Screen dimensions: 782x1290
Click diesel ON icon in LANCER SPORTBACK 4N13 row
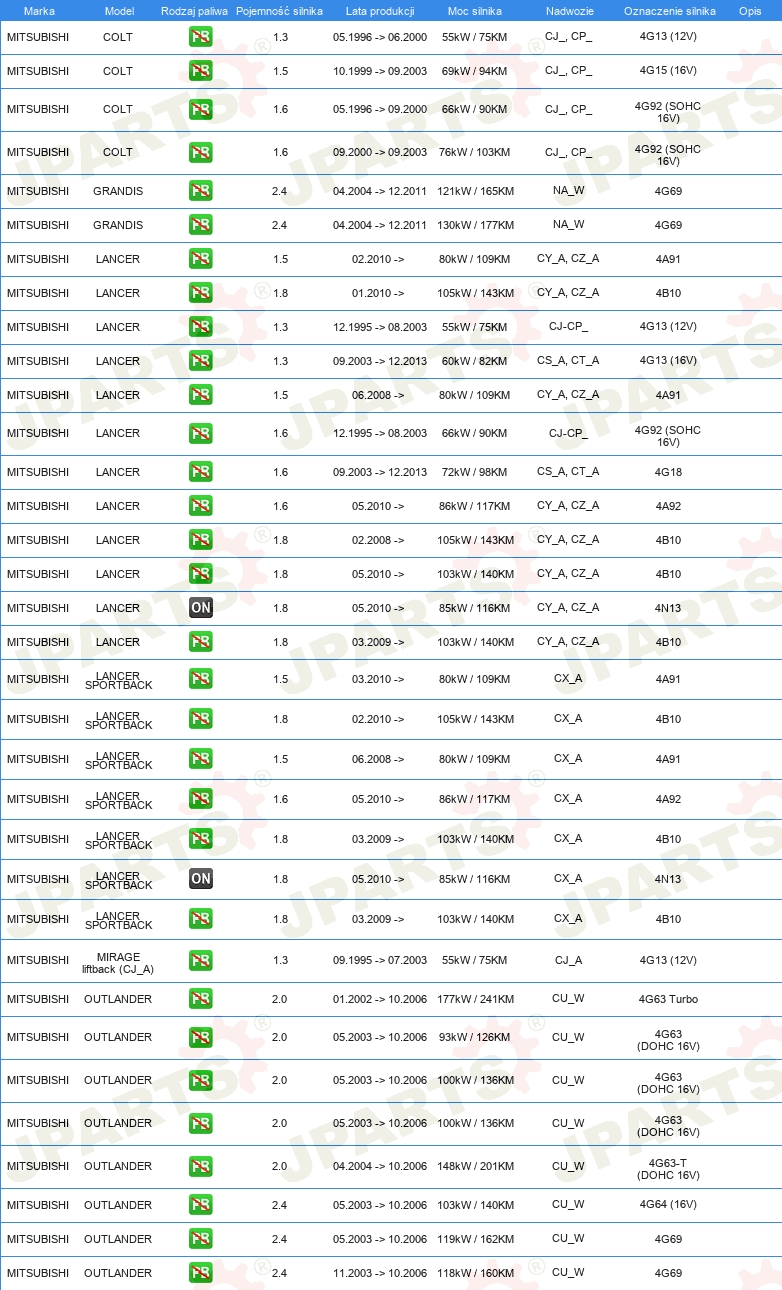click(201, 879)
